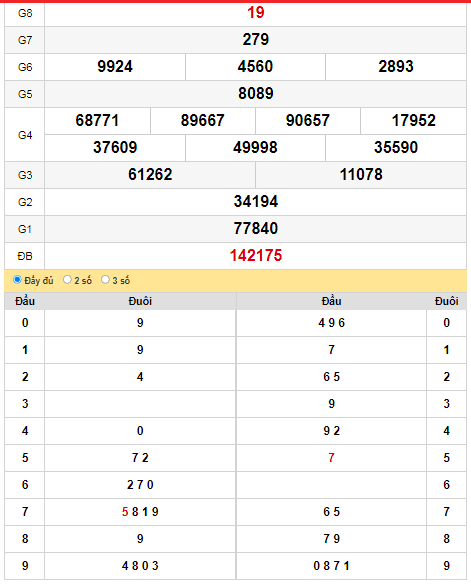Click G3 number 11078
471x584 pixels.
click(x=361, y=175)
